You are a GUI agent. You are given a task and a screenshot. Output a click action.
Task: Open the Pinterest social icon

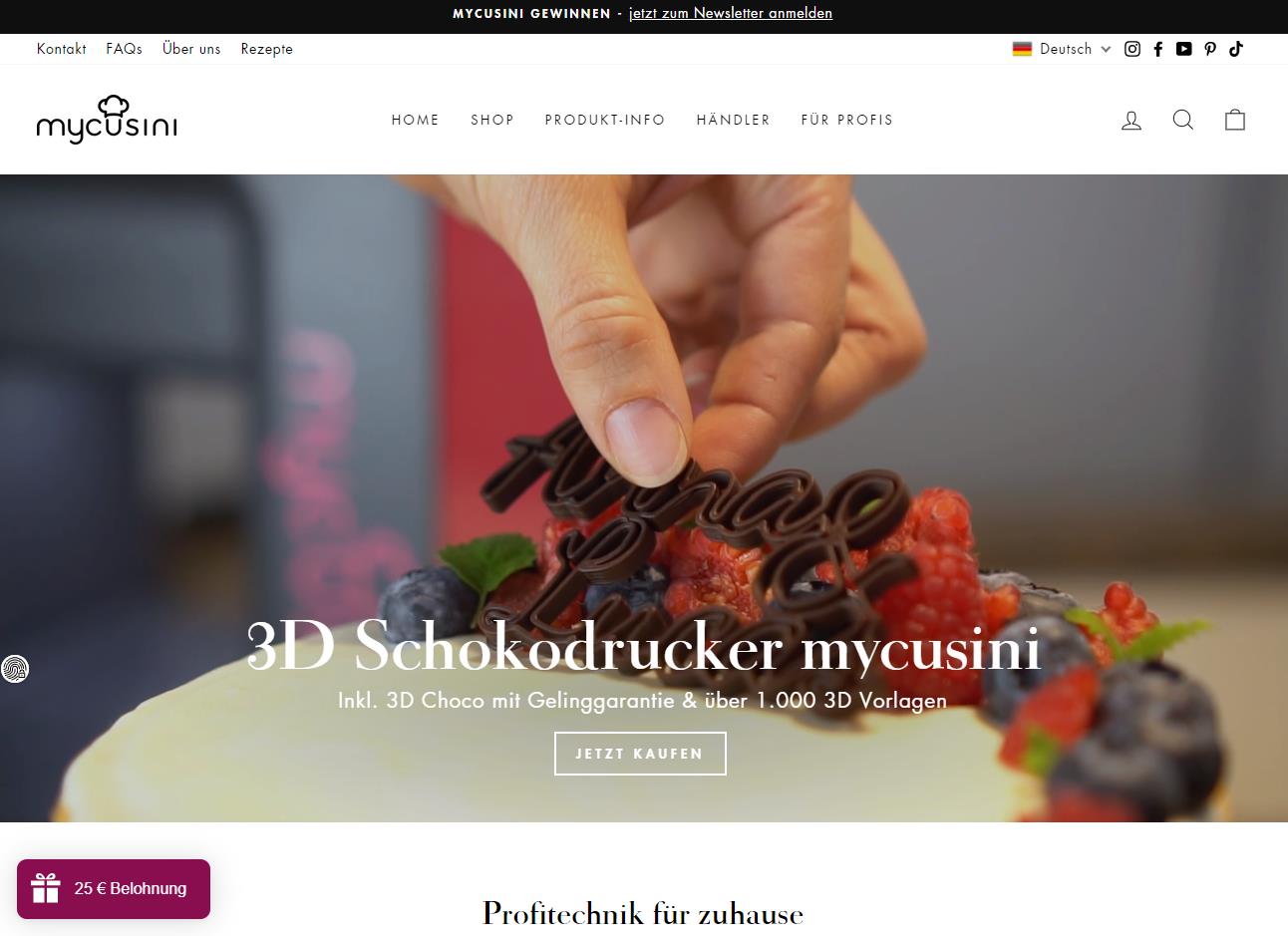(1210, 49)
